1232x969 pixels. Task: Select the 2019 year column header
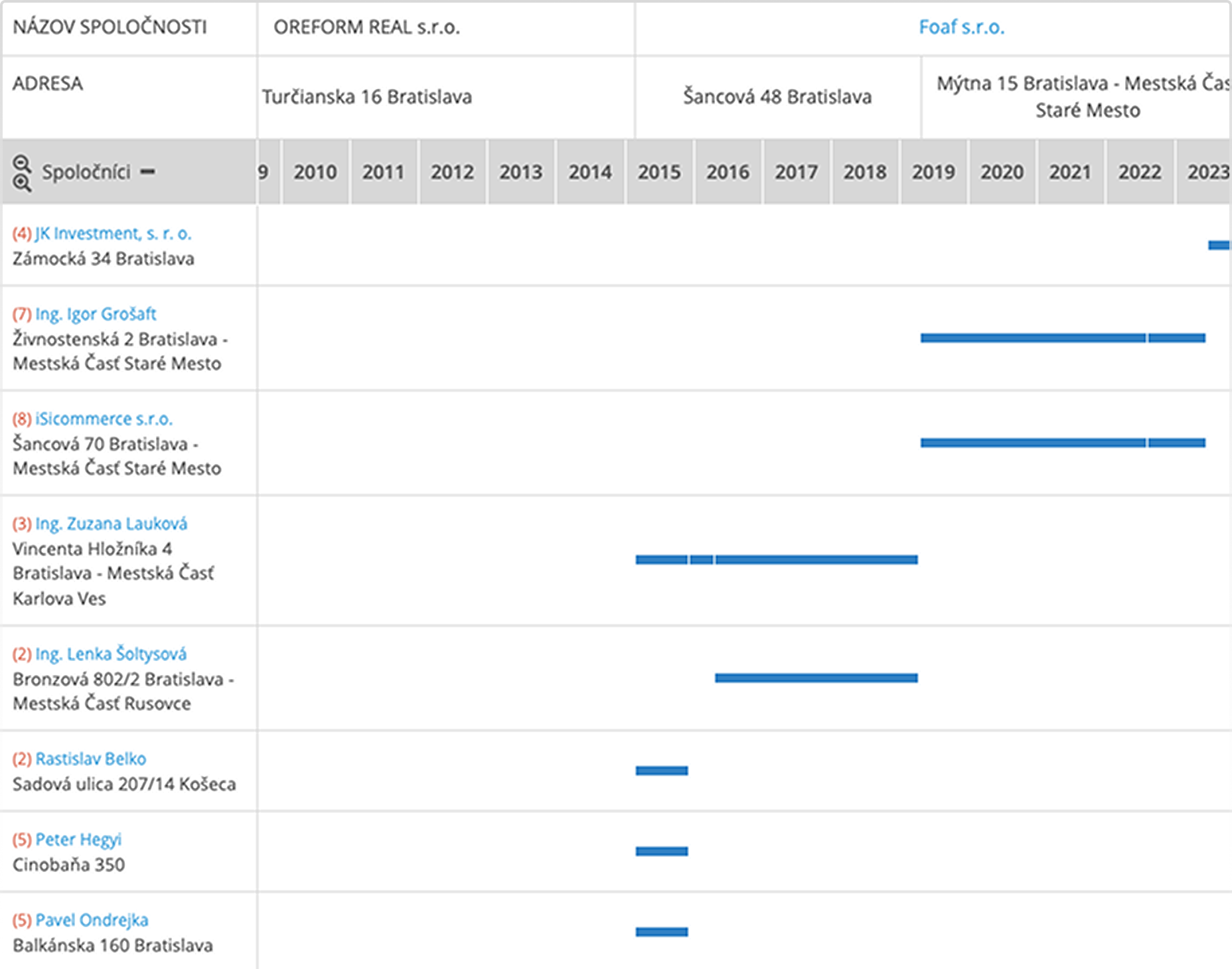coord(933,172)
